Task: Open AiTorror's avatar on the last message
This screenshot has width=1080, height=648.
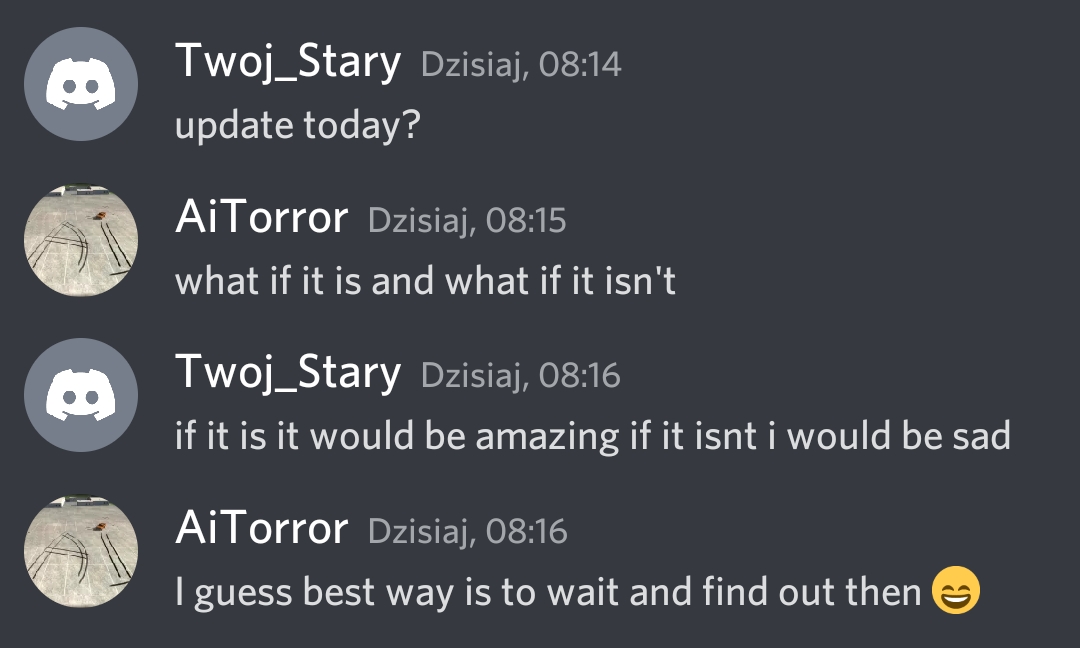Action: click(81, 551)
